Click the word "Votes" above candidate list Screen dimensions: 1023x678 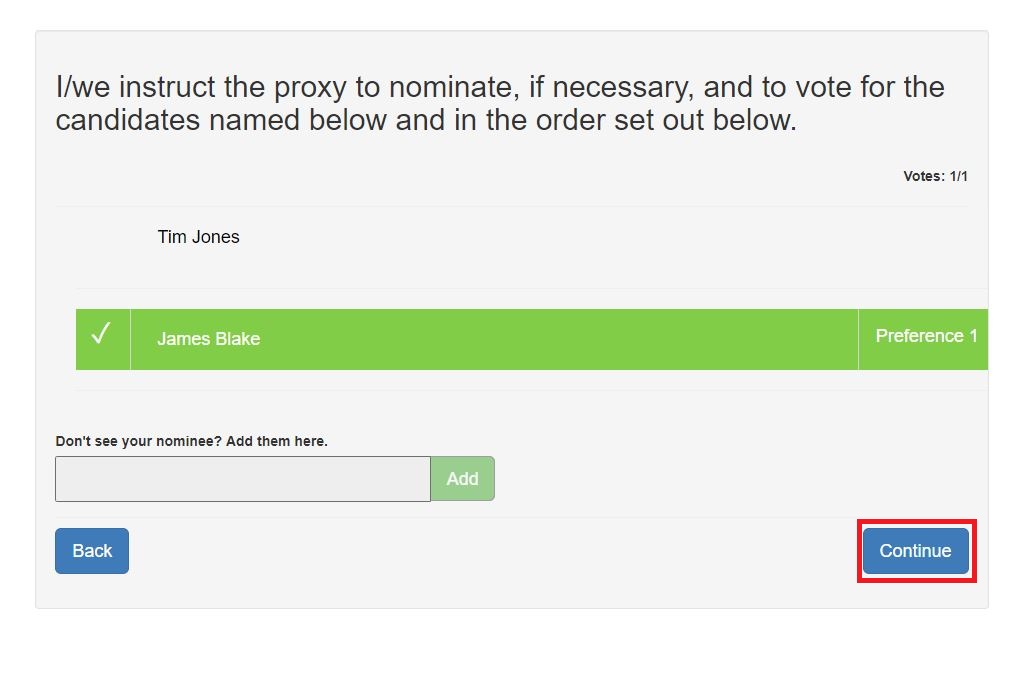tap(922, 176)
